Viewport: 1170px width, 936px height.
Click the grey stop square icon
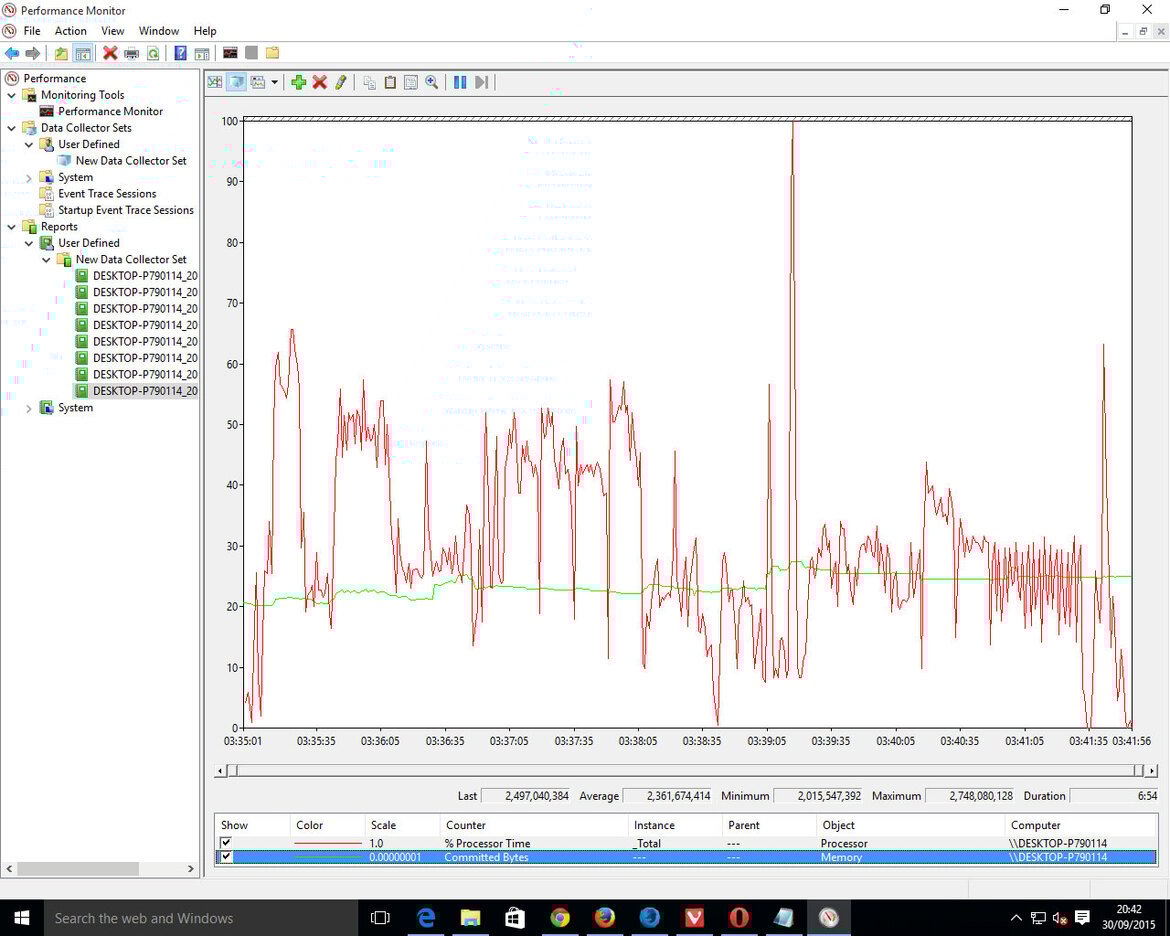(x=251, y=53)
